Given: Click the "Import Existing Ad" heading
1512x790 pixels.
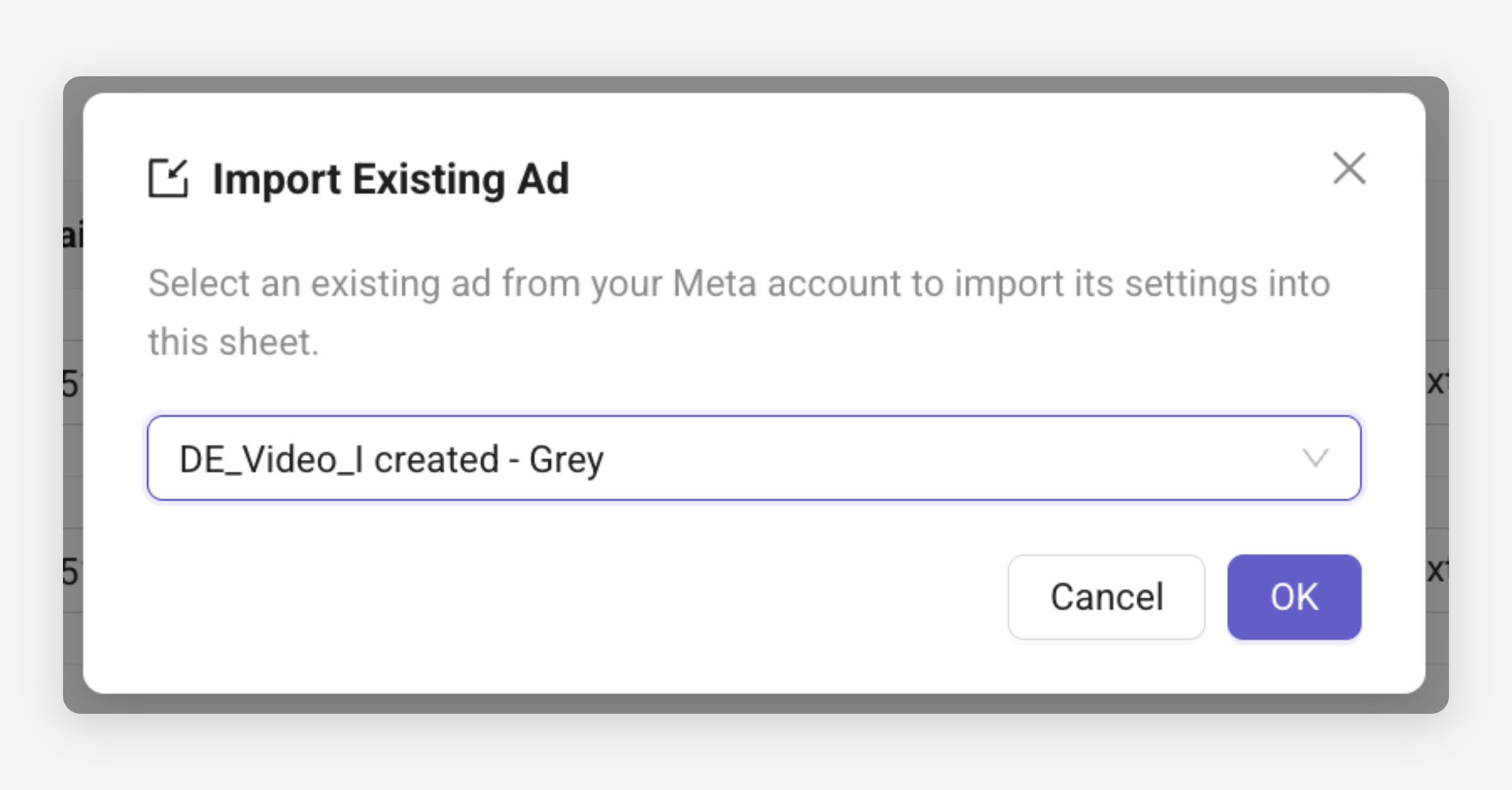Looking at the screenshot, I should coord(391,180).
